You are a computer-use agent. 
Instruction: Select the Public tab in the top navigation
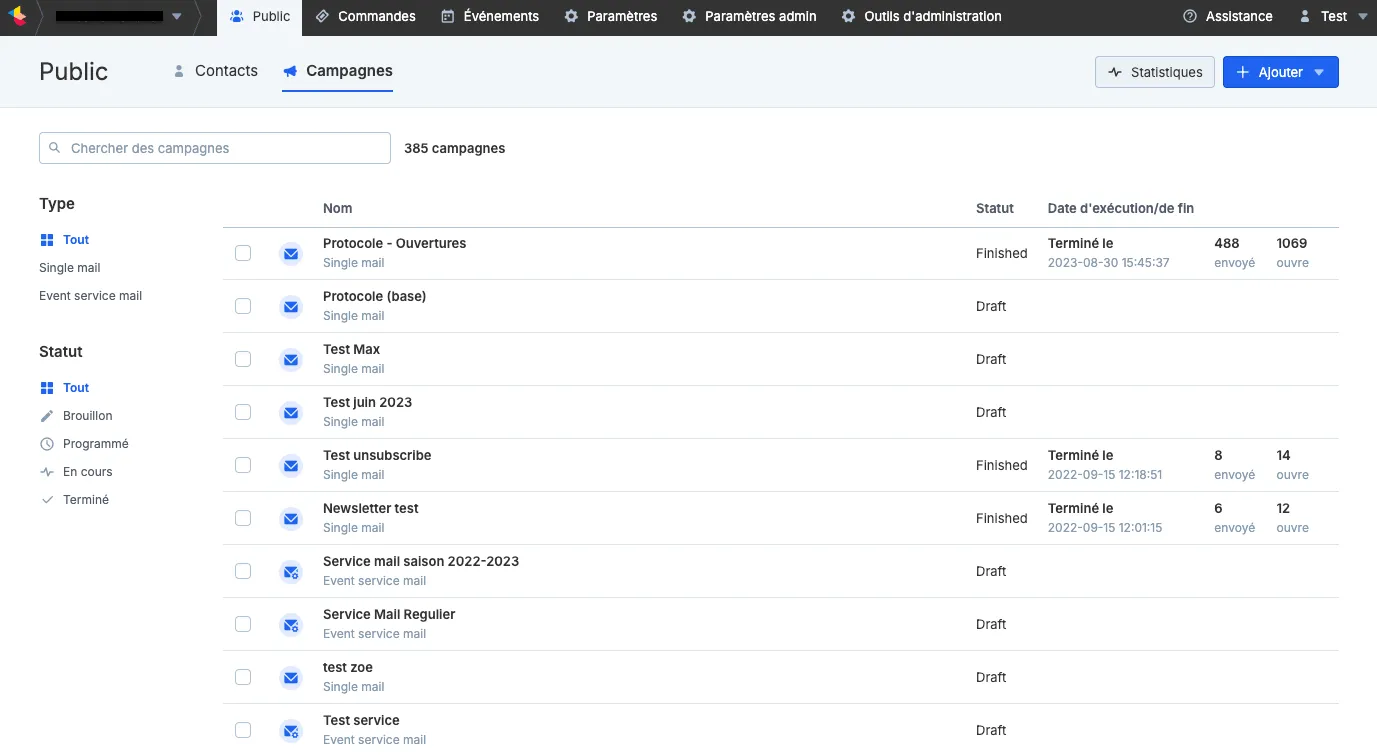[260, 16]
